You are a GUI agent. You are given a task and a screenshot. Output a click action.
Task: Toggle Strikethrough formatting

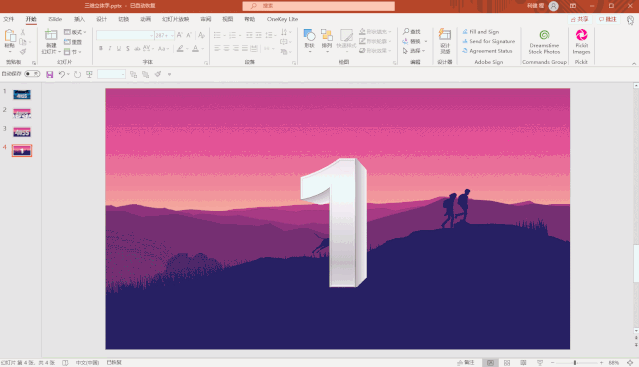pyautogui.click(x=137, y=48)
